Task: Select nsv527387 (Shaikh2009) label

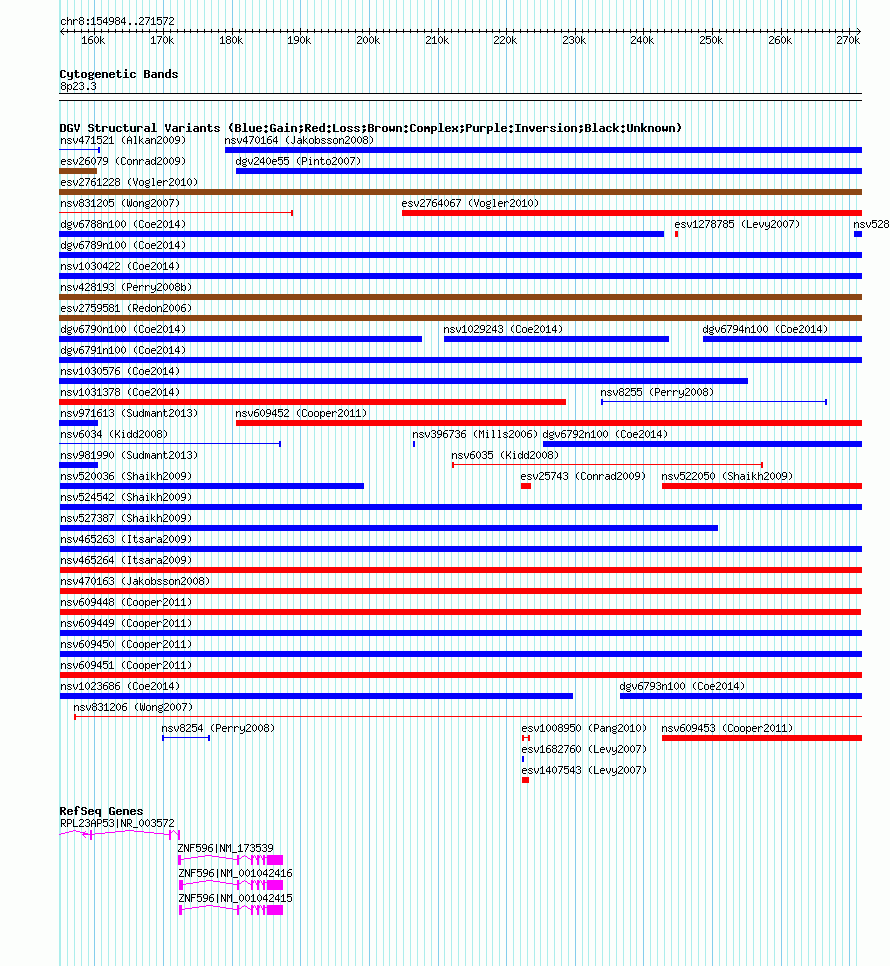Action: click(126, 518)
